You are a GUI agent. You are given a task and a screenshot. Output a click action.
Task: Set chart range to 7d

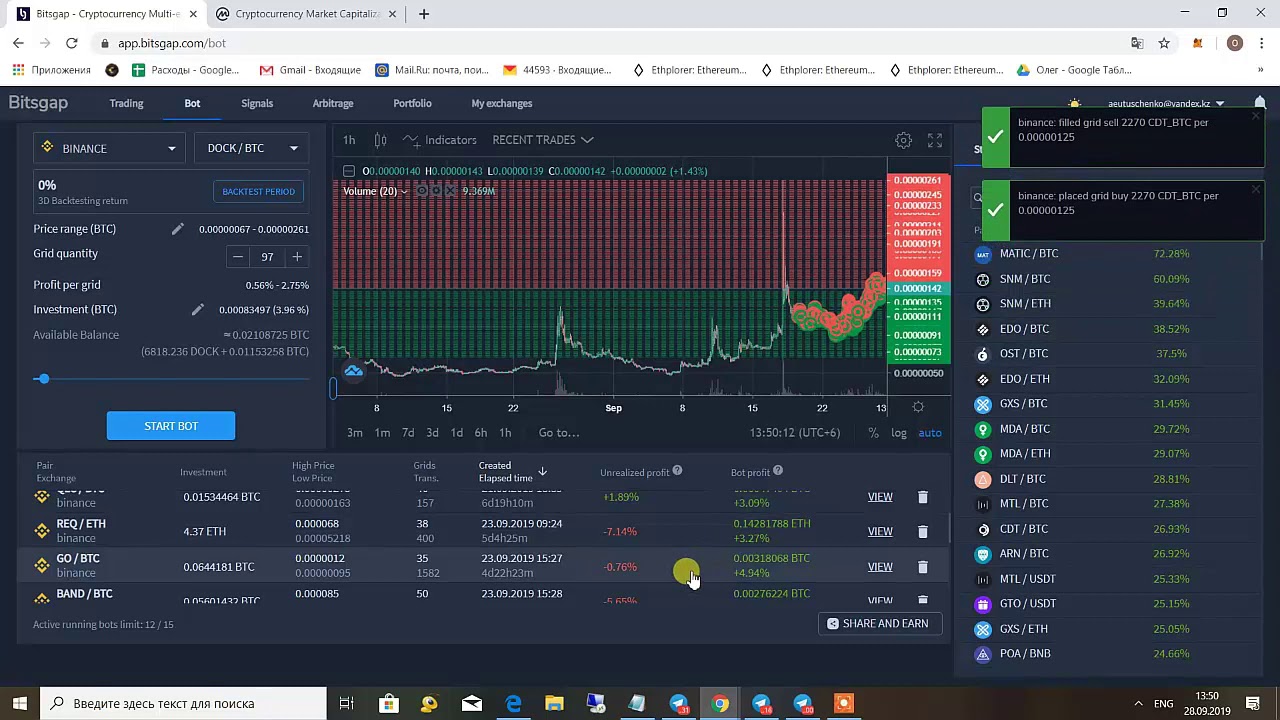[x=408, y=433]
